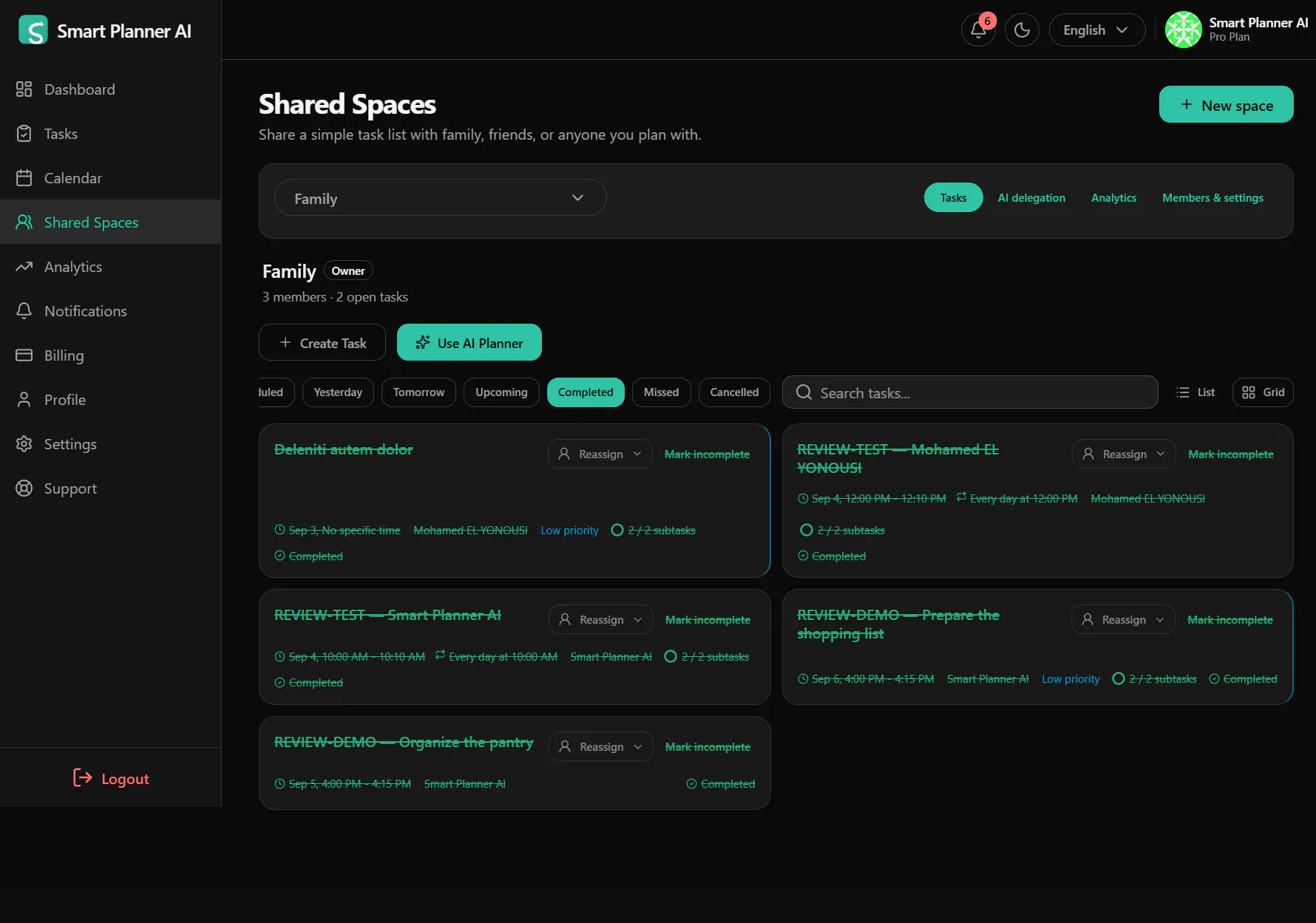This screenshot has width=1316, height=923.
Task: Click the Create Task button
Action: [x=322, y=343]
